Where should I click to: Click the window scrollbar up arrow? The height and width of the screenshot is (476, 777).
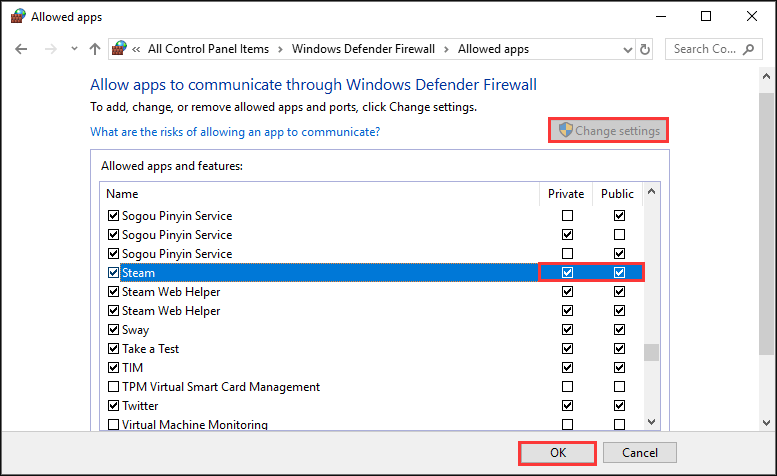pyautogui.click(x=766, y=76)
